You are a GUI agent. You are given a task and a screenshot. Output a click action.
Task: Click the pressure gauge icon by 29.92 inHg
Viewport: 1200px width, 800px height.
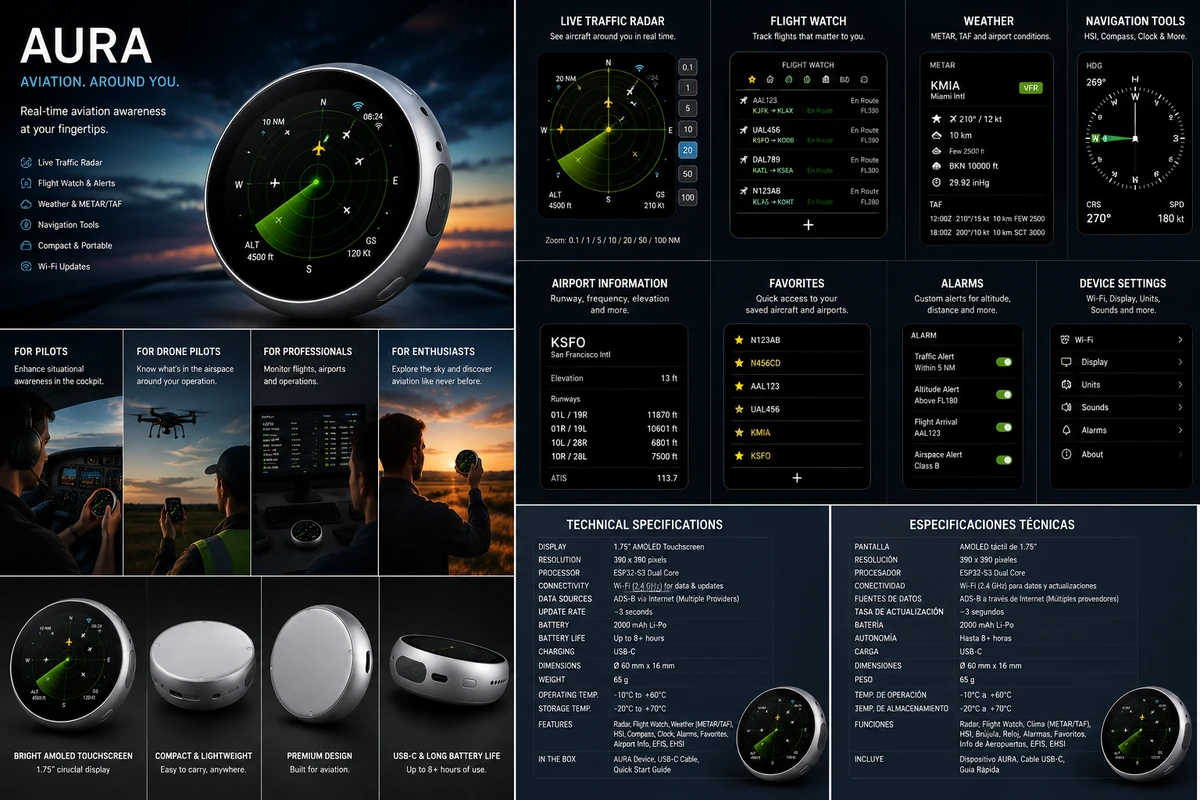coord(935,183)
